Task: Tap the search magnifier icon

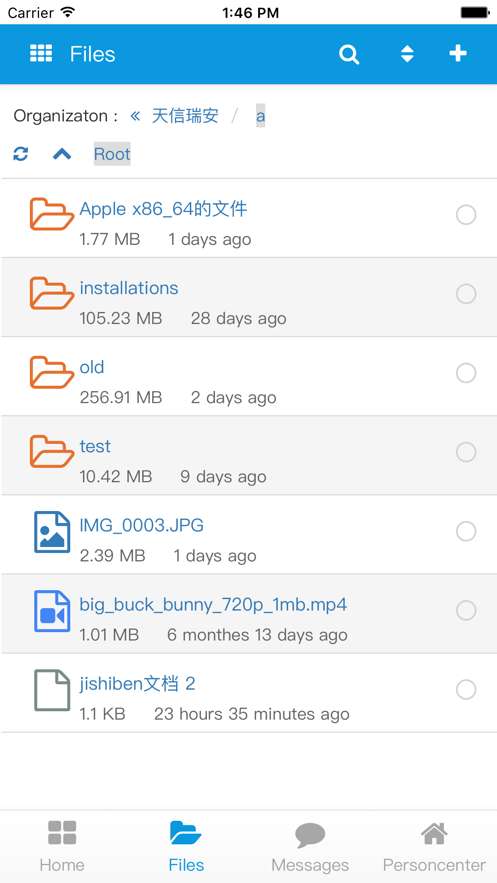Action: click(x=349, y=54)
